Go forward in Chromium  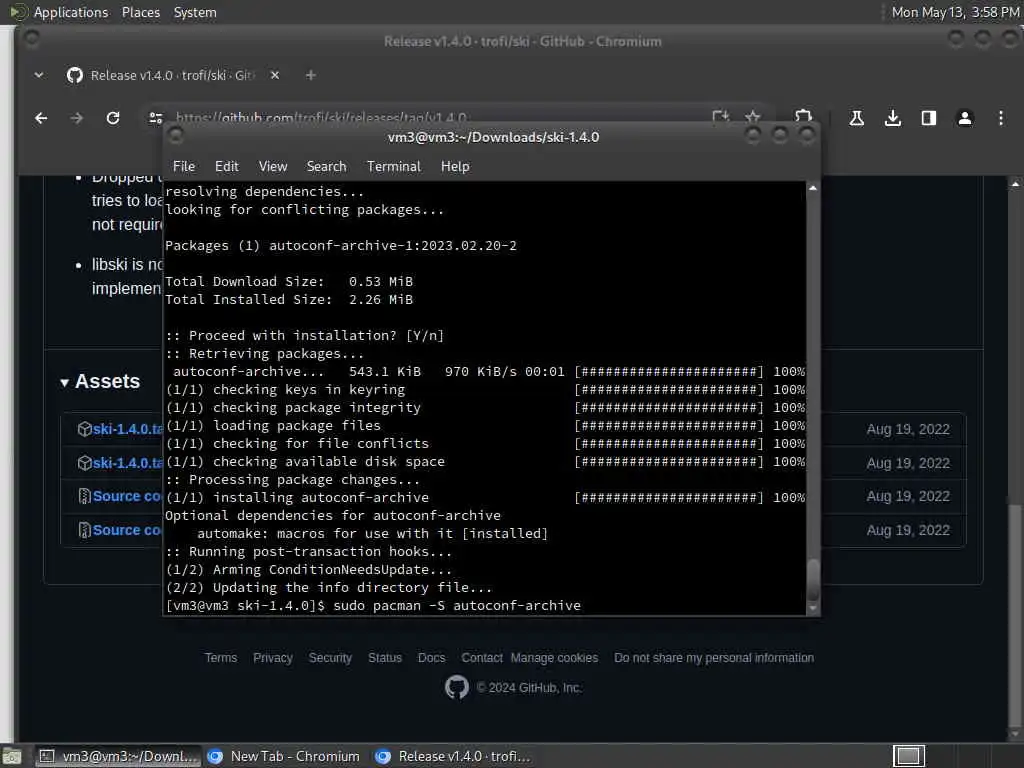pyautogui.click(x=76, y=118)
